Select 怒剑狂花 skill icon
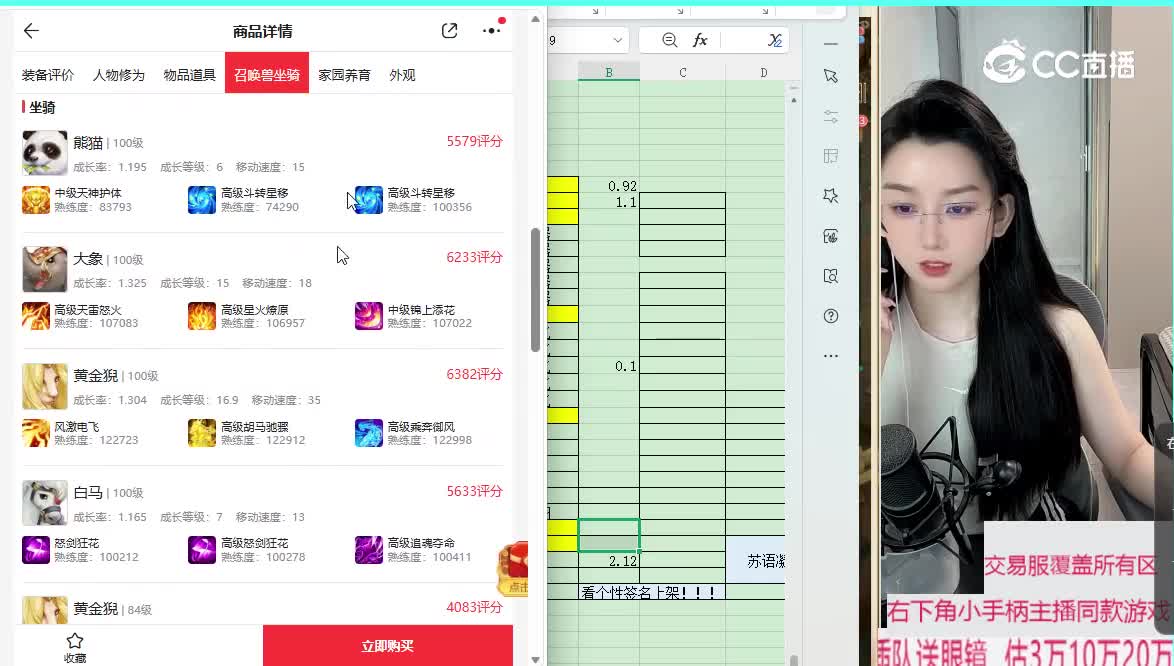Image resolution: width=1174 pixels, height=666 pixels. click(36, 550)
